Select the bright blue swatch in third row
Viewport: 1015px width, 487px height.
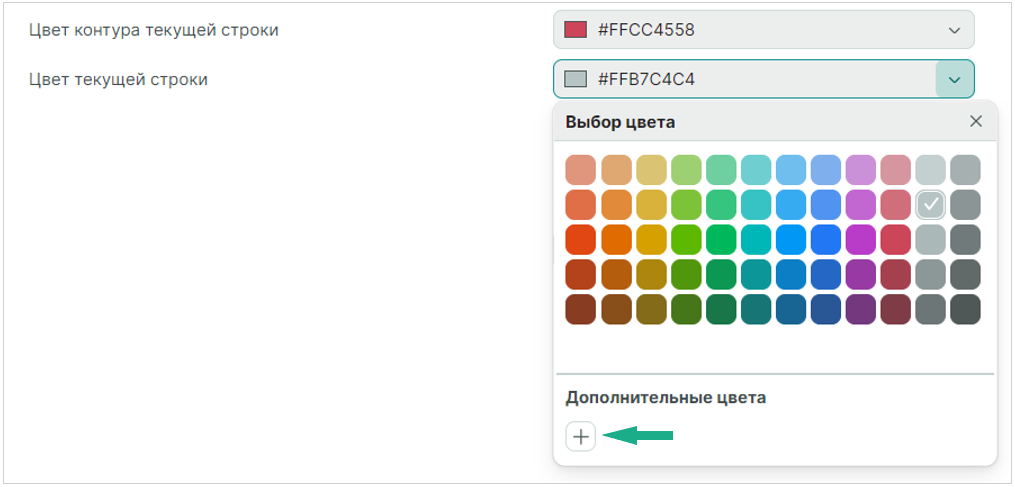pos(825,240)
